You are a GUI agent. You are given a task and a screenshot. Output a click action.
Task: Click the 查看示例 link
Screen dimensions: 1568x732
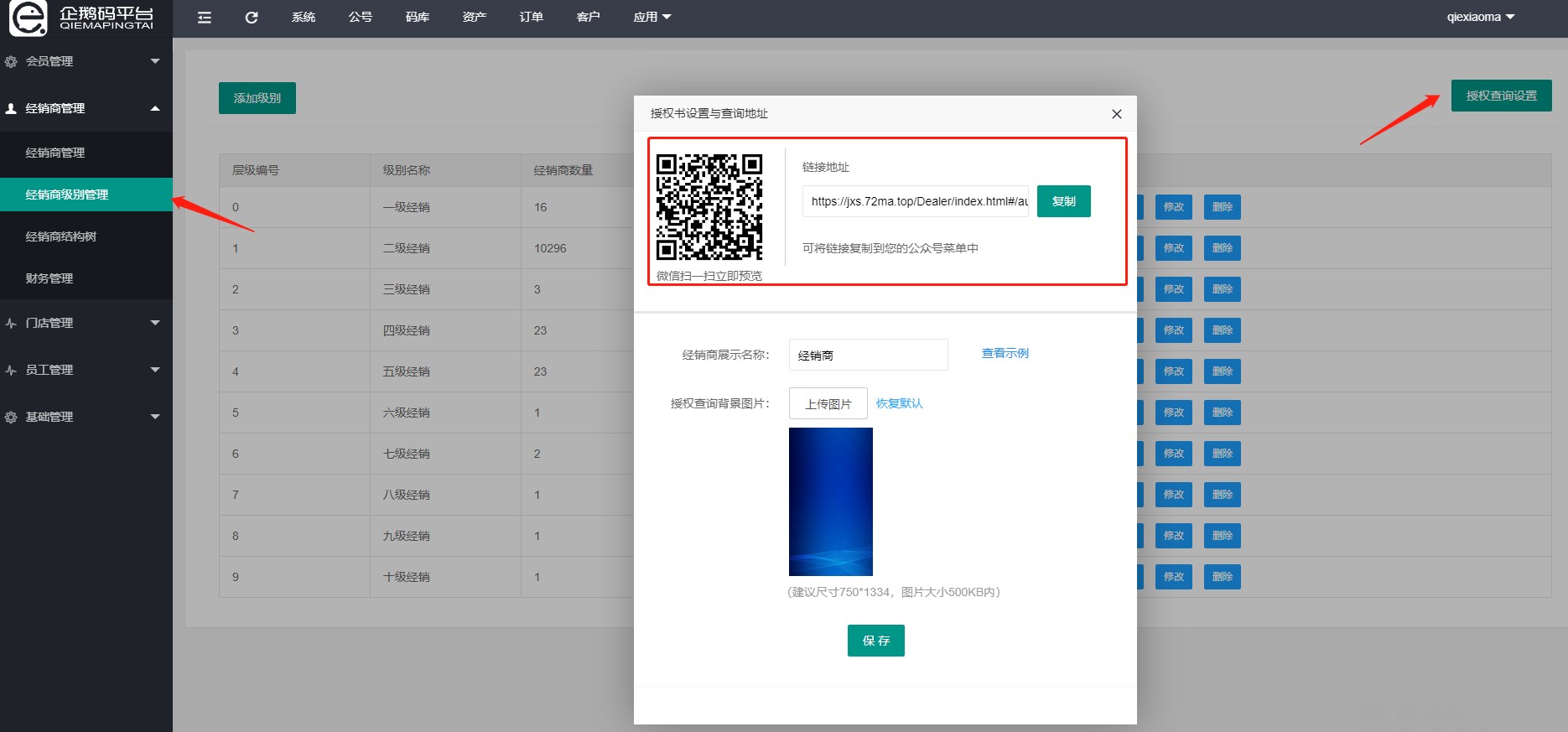(x=1005, y=354)
